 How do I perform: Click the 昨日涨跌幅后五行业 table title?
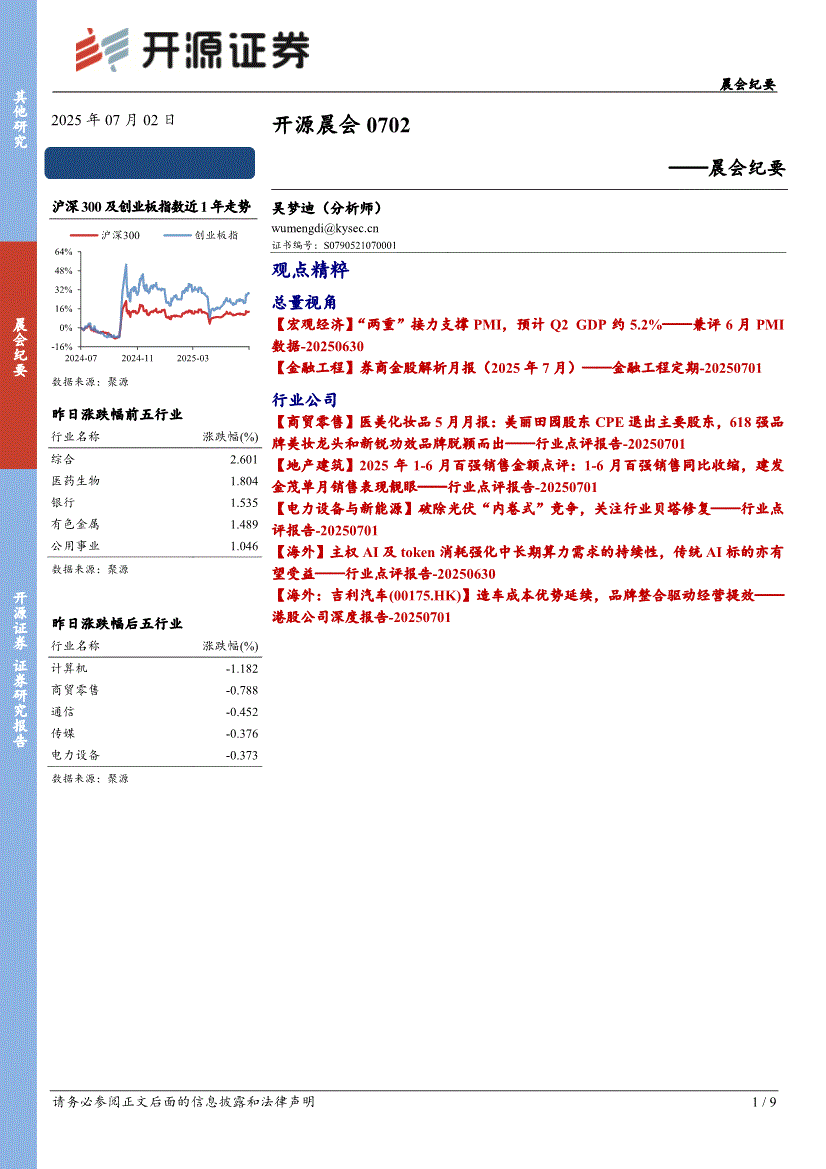[117, 623]
